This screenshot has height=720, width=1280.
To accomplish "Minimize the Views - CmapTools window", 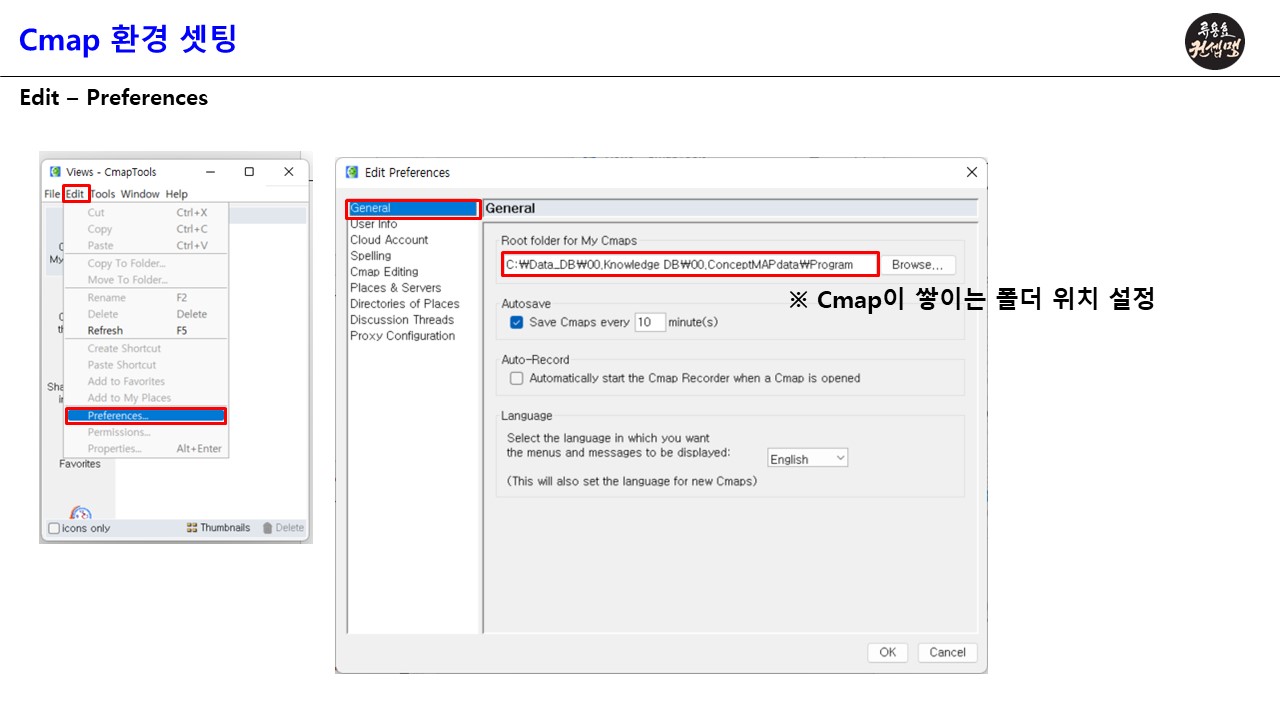I will pos(210,172).
